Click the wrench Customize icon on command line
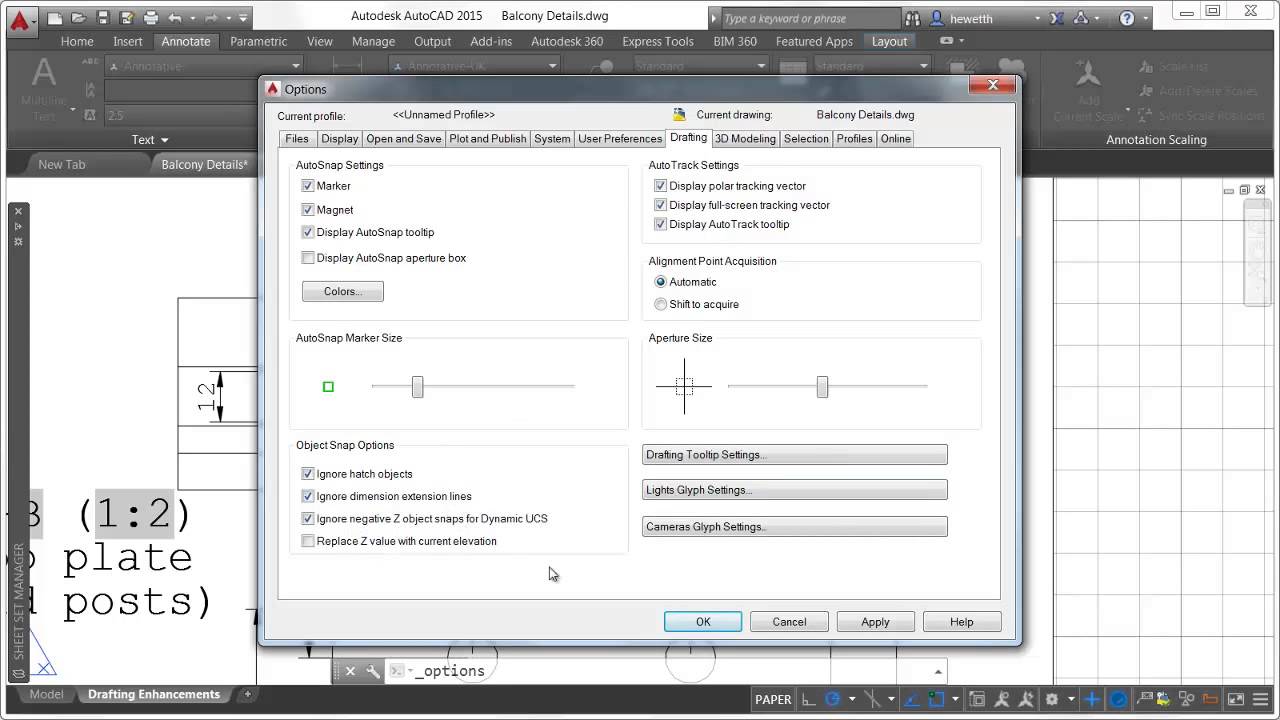 click(373, 671)
